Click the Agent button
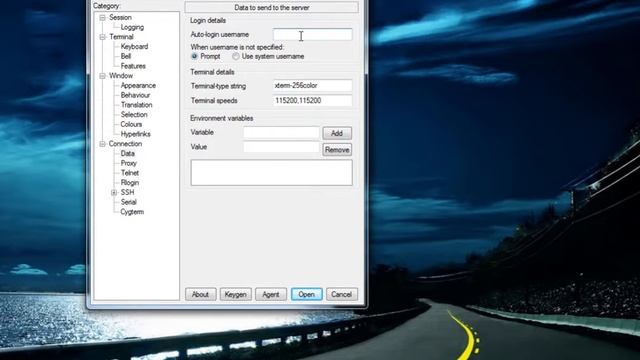Image resolution: width=640 pixels, height=360 pixels. coord(271,294)
